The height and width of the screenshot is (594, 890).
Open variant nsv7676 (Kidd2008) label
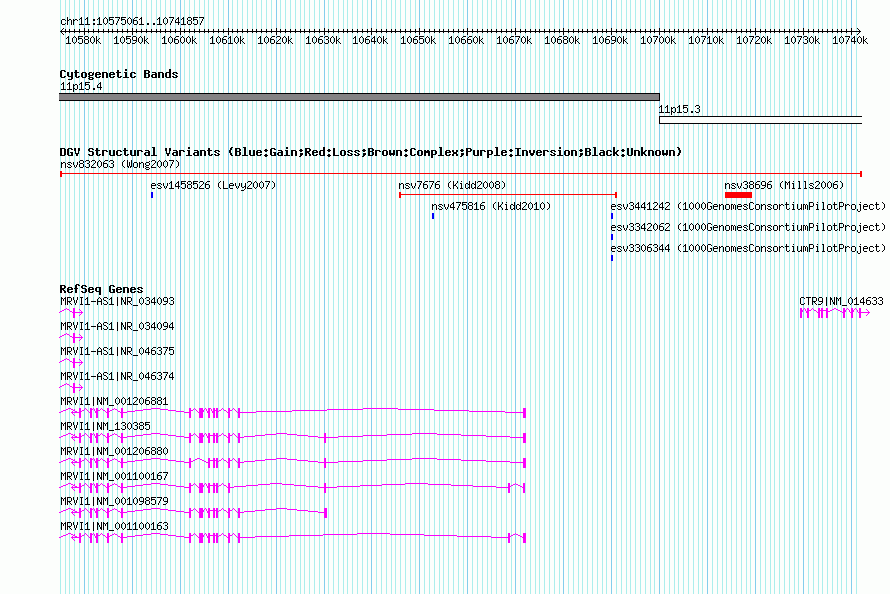tap(452, 185)
